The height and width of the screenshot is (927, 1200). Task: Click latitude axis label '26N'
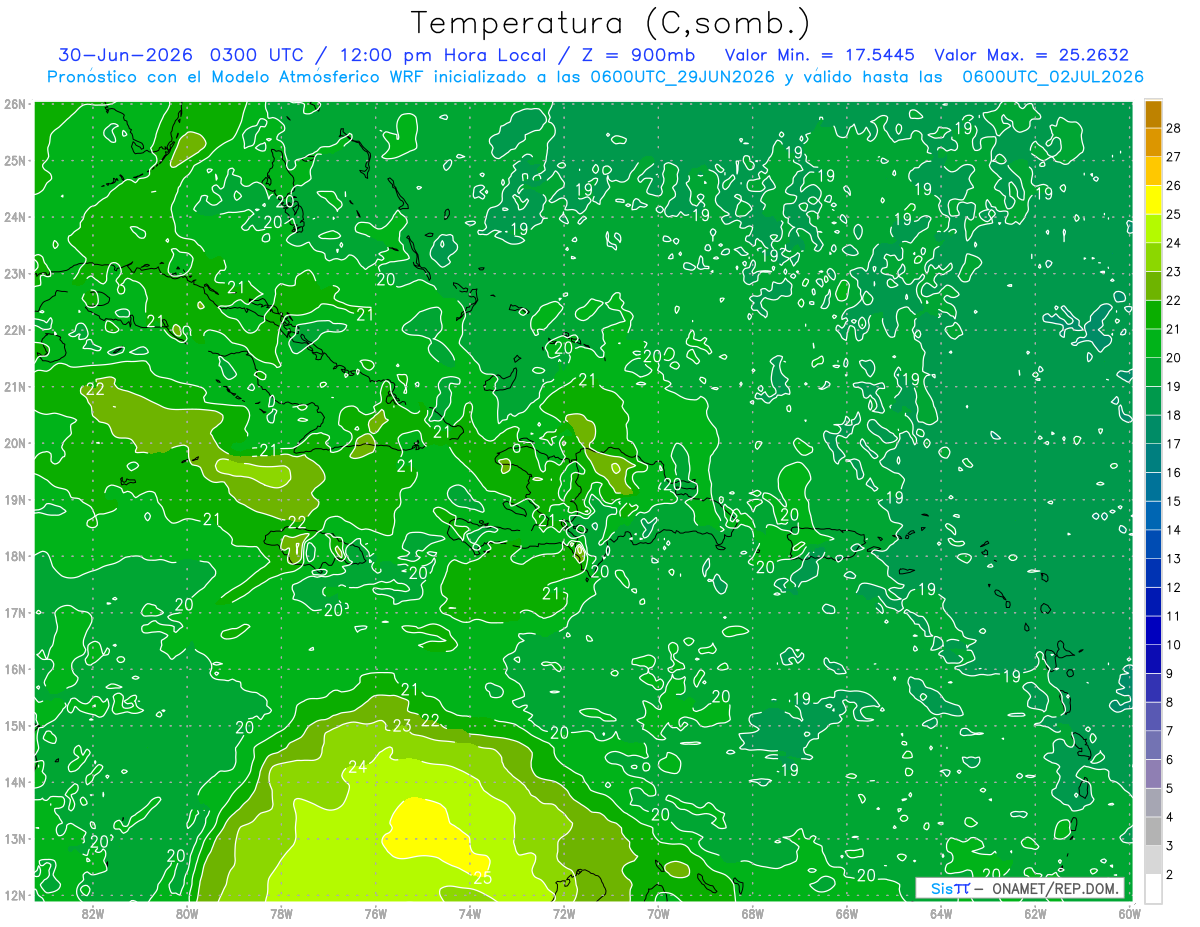point(14,104)
